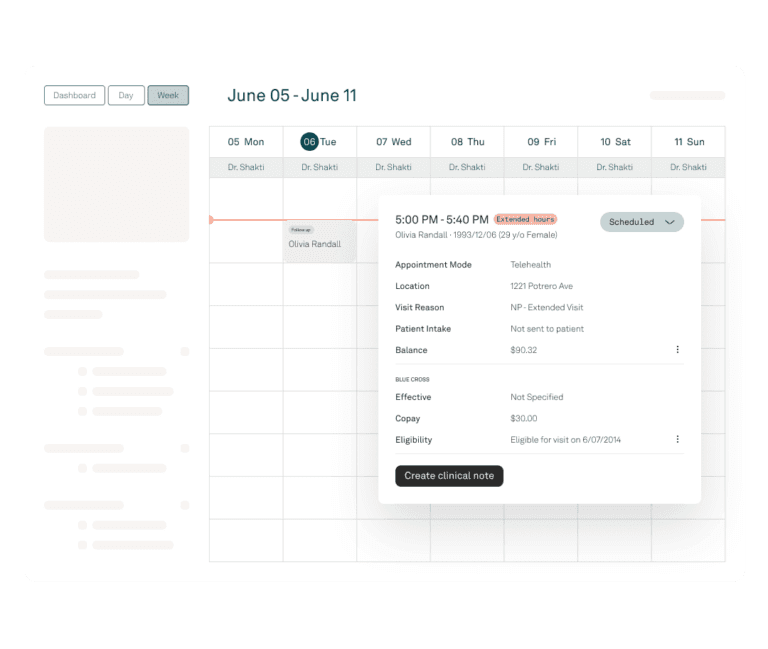Screen dimensions: 768x649
Task: Click the Extended hours tag
Action: coord(525,219)
